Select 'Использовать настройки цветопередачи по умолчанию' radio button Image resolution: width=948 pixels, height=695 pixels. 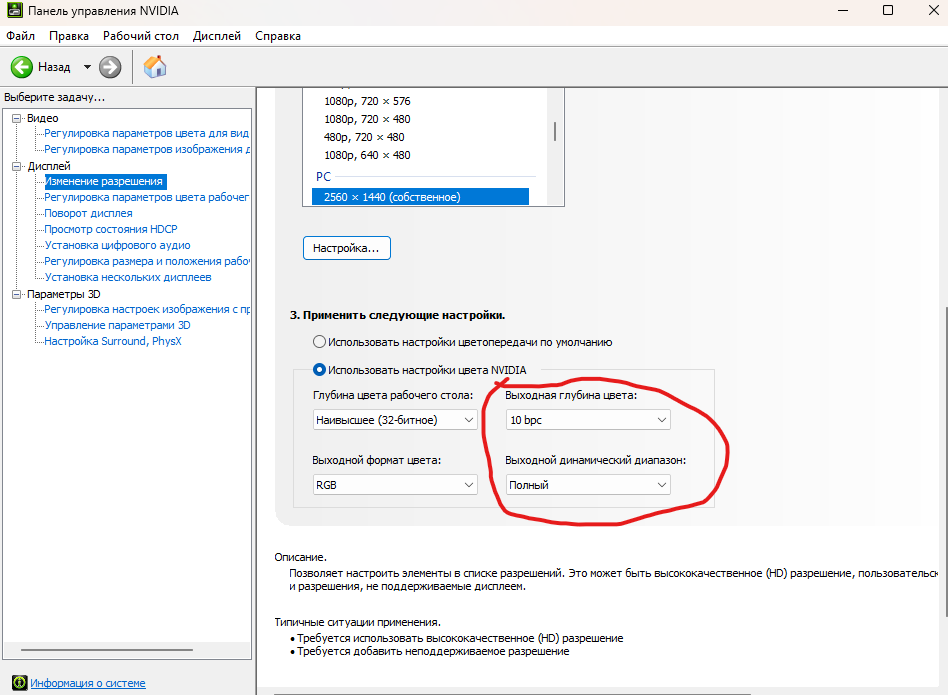pyautogui.click(x=319, y=342)
